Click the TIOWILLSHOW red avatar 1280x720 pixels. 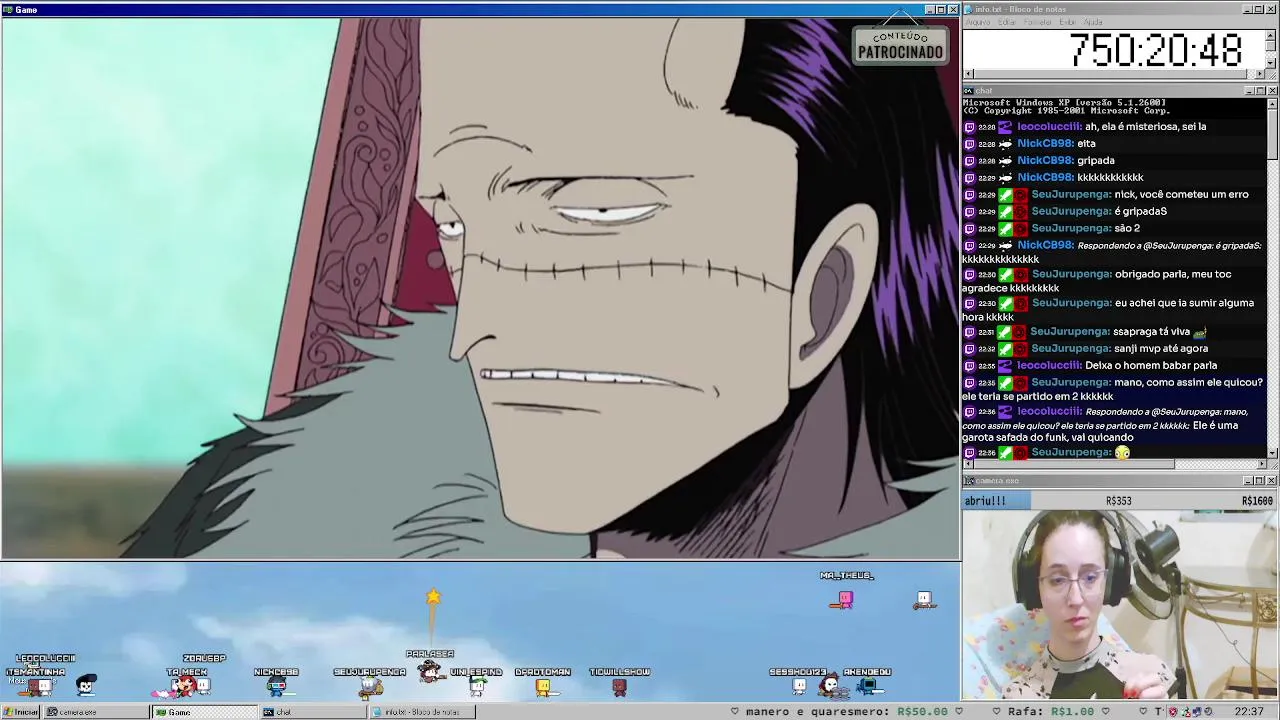point(619,687)
